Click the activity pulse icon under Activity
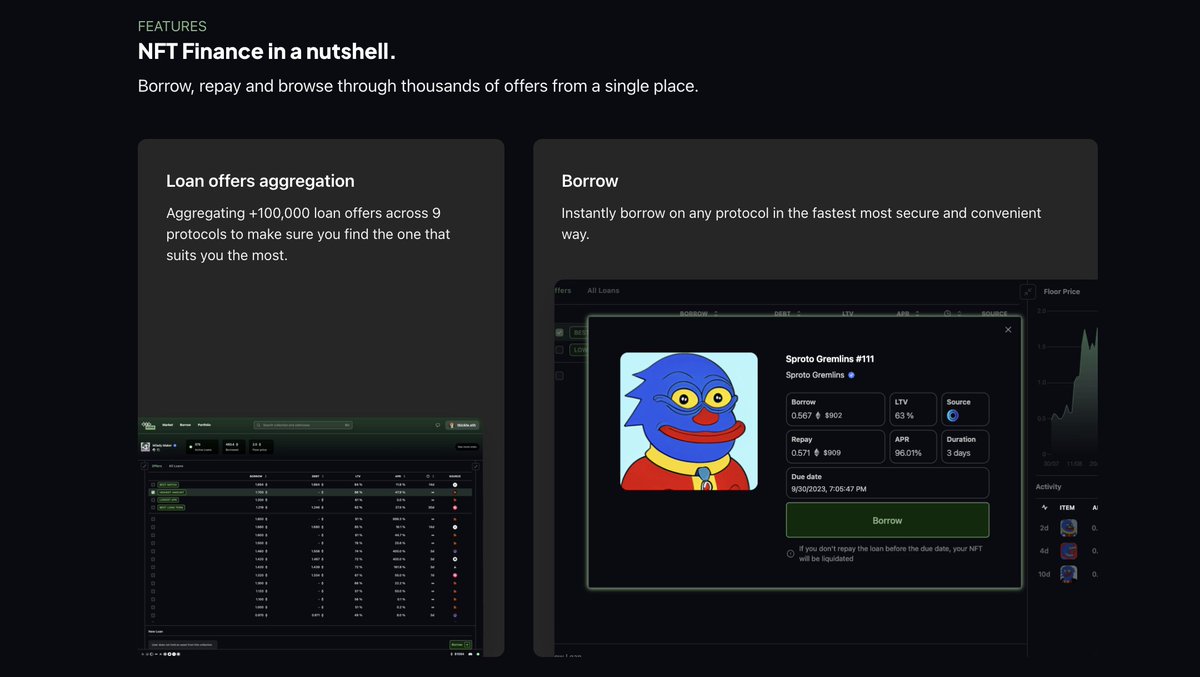 (1045, 507)
